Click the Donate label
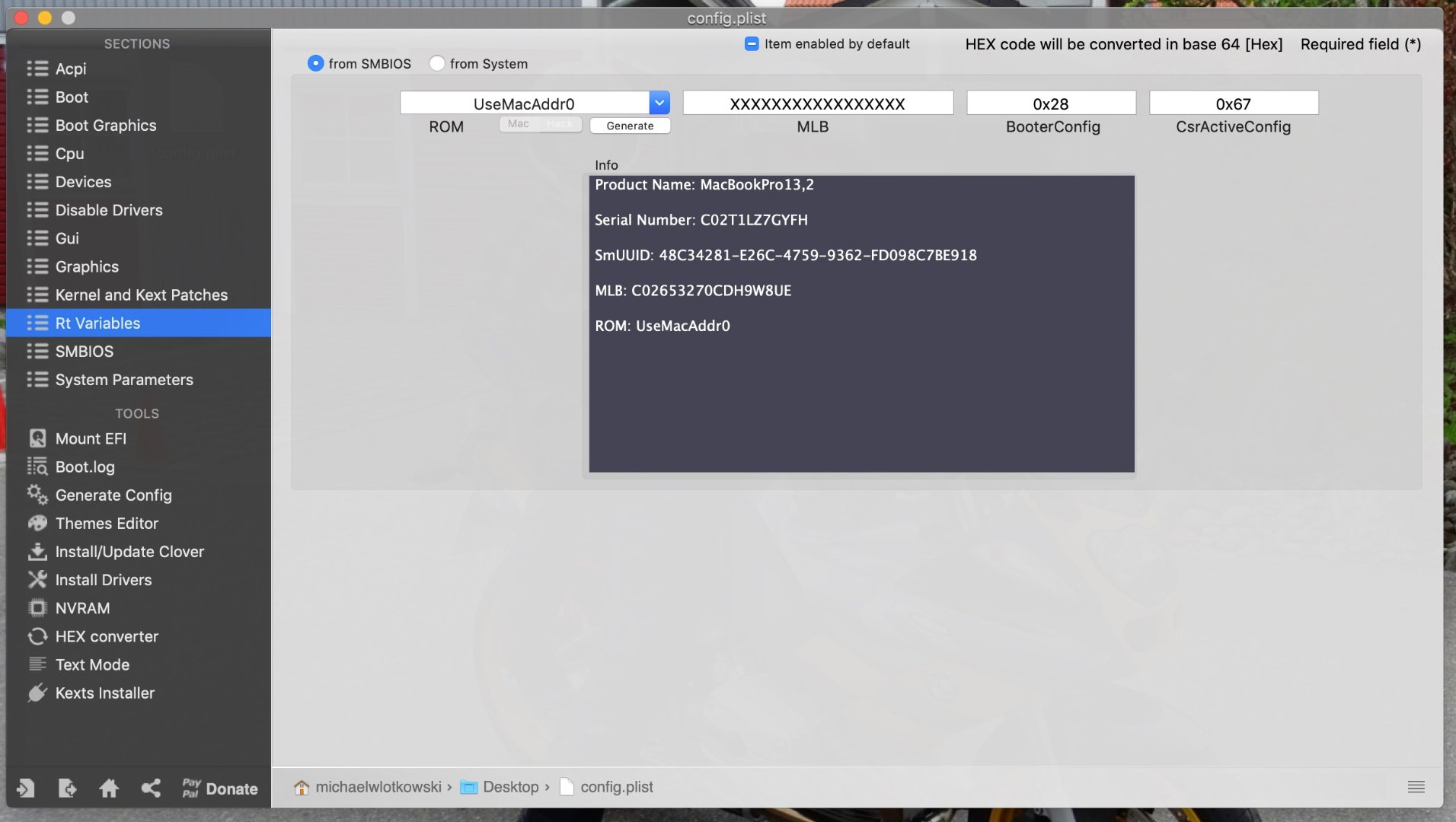Viewport: 1456px width, 822px height. pyautogui.click(x=231, y=789)
